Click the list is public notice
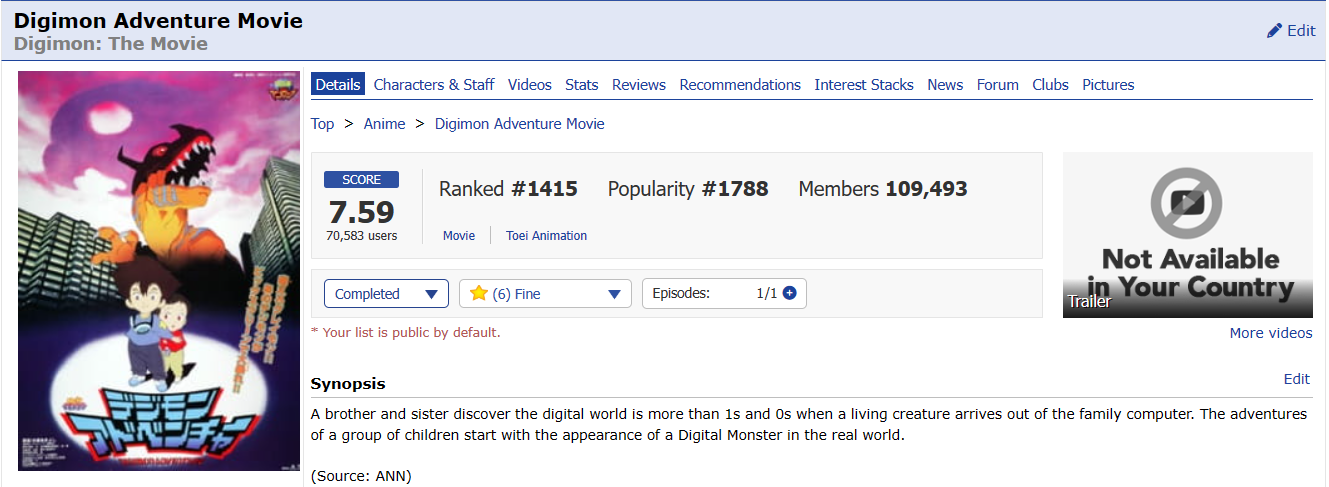Image resolution: width=1329 pixels, height=487 pixels. pos(405,332)
